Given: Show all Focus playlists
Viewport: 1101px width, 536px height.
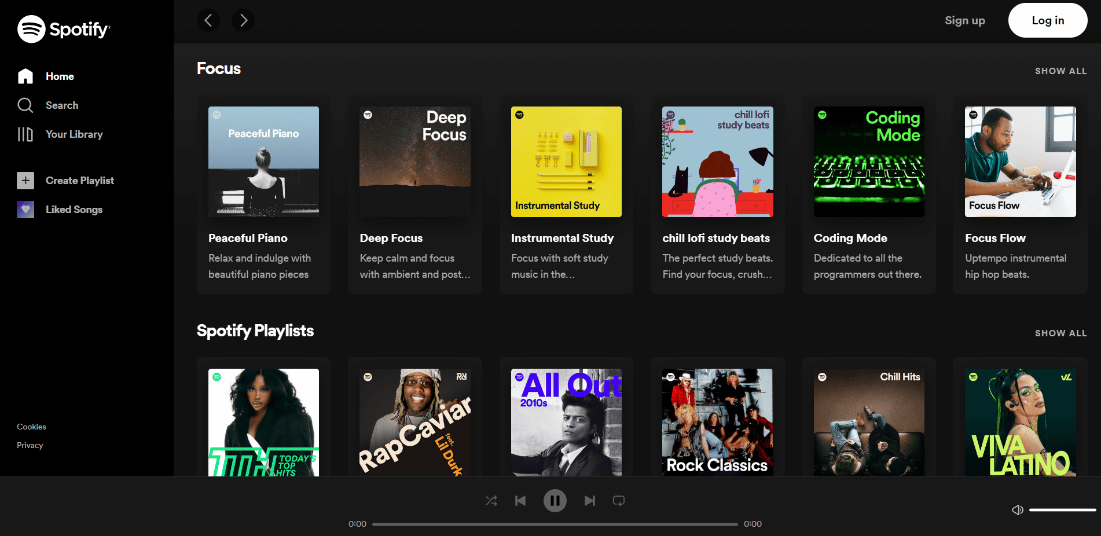Looking at the screenshot, I should 1060,71.
